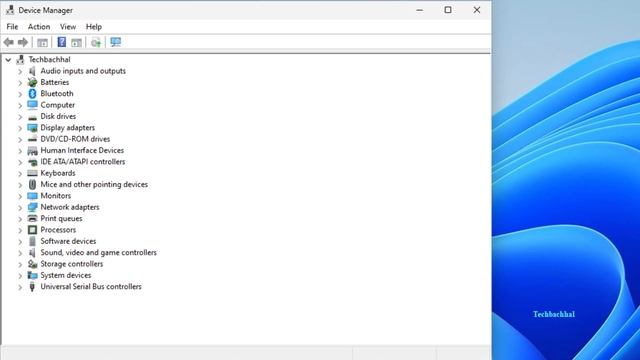The width and height of the screenshot is (640, 360).
Task: Expand the Disk drives chevron
Action: (20, 117)
